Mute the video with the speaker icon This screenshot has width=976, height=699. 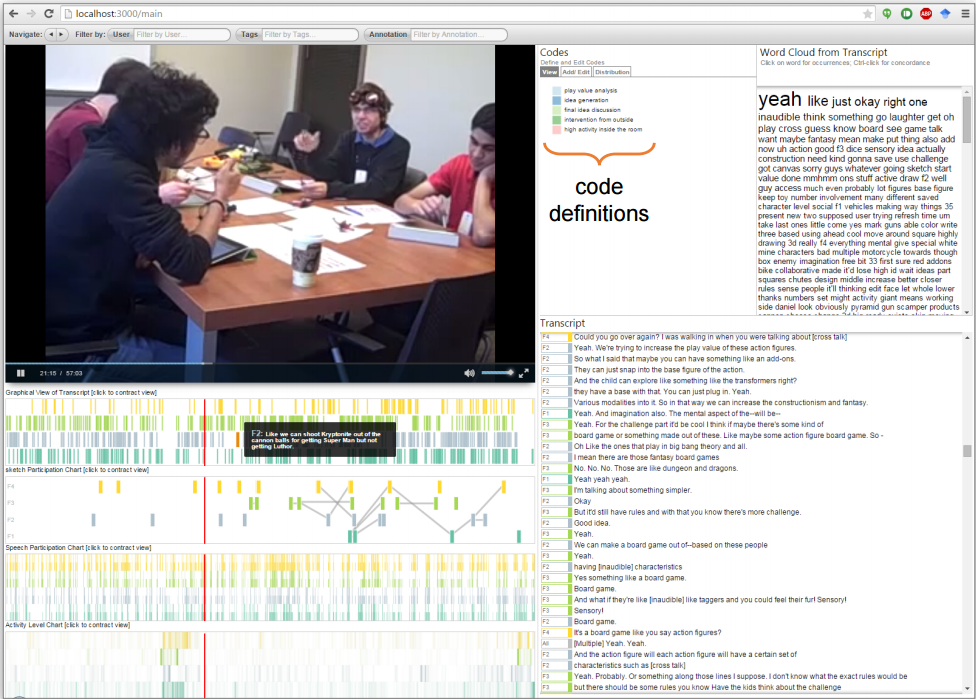coord(469,373)
